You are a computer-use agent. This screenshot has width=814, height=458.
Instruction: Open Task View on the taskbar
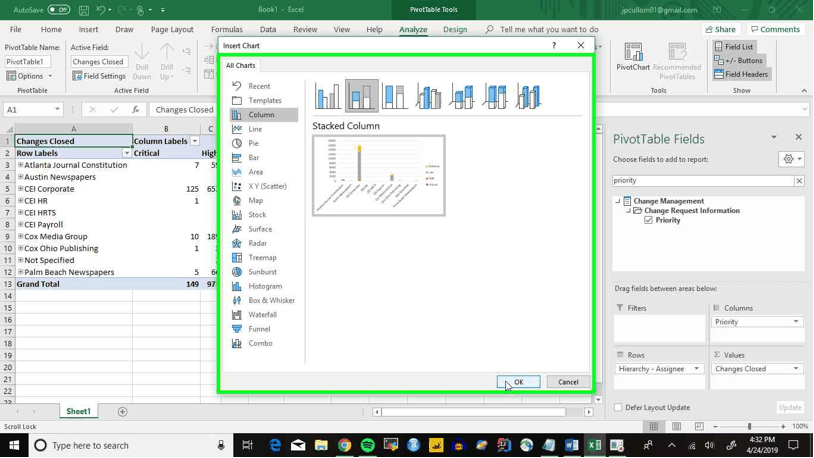[x=247, y=445]
